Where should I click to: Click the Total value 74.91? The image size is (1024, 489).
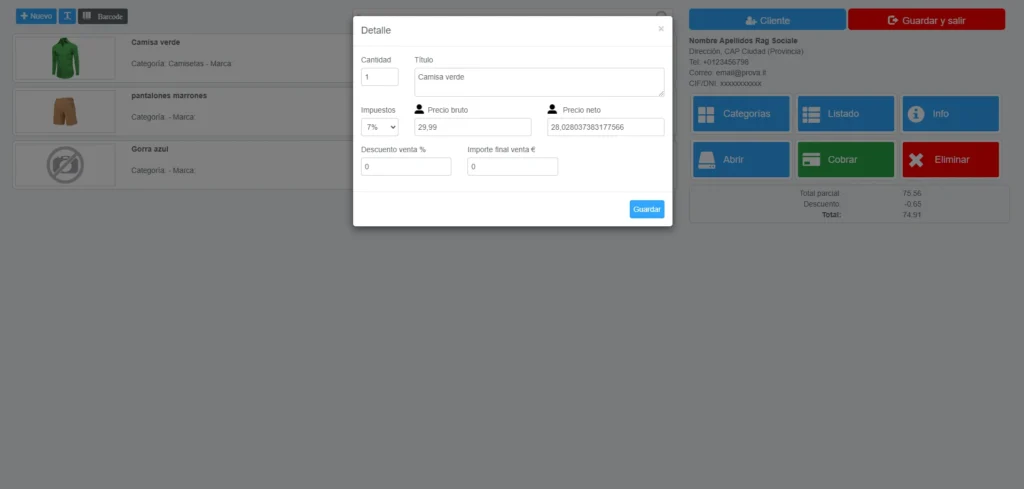coord(912,215)
